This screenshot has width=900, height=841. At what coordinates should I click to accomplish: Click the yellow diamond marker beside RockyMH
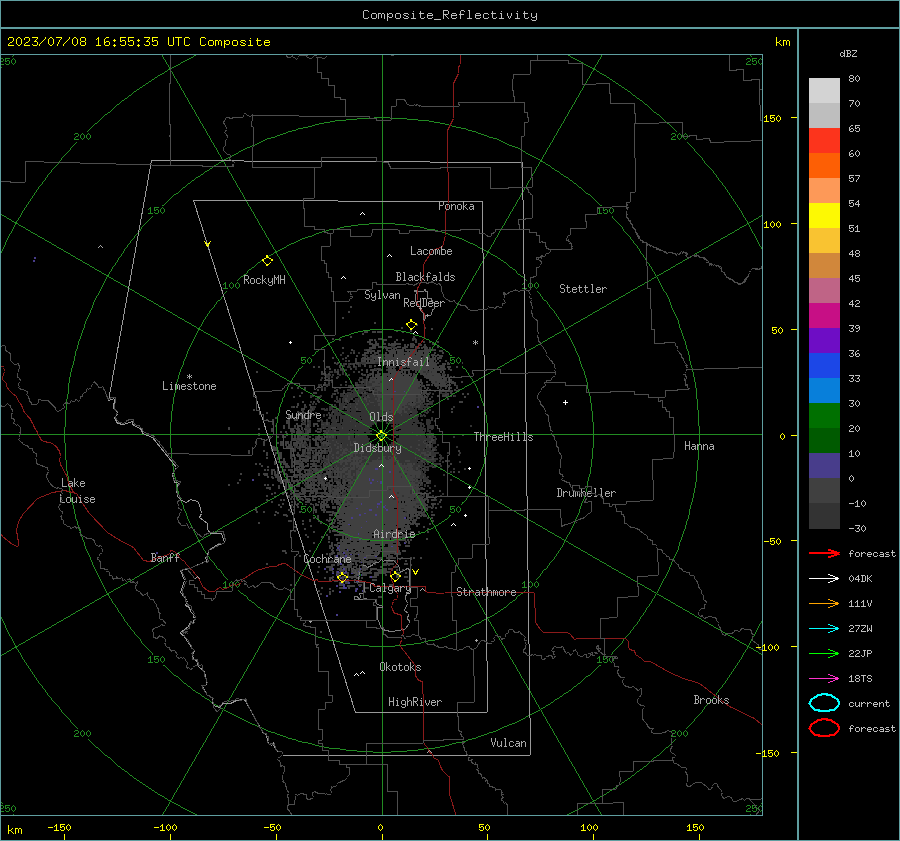coord(267,261)
